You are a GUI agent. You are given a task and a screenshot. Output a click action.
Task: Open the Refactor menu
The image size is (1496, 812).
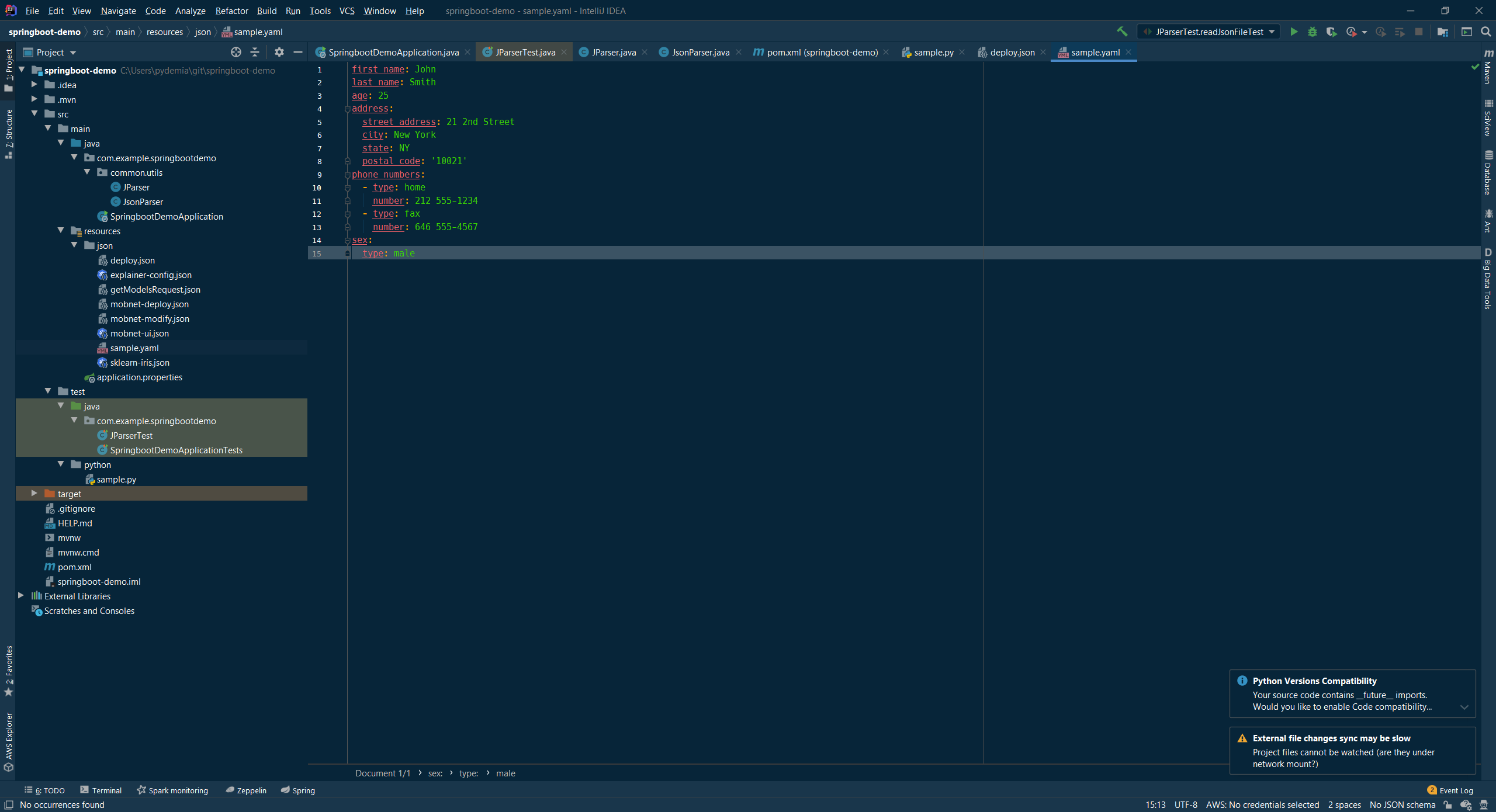231,11
